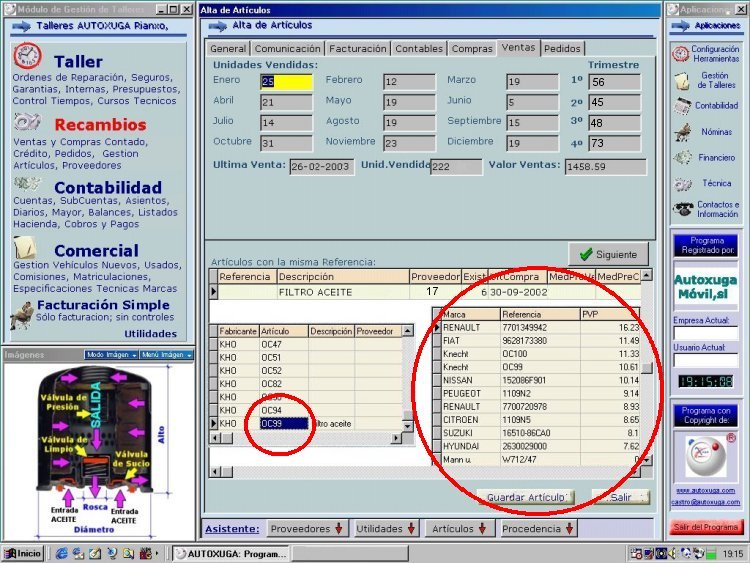Click Salir del Programa button
The width and height of the screenshot is (750, 563).
click(x=706, y=527)
